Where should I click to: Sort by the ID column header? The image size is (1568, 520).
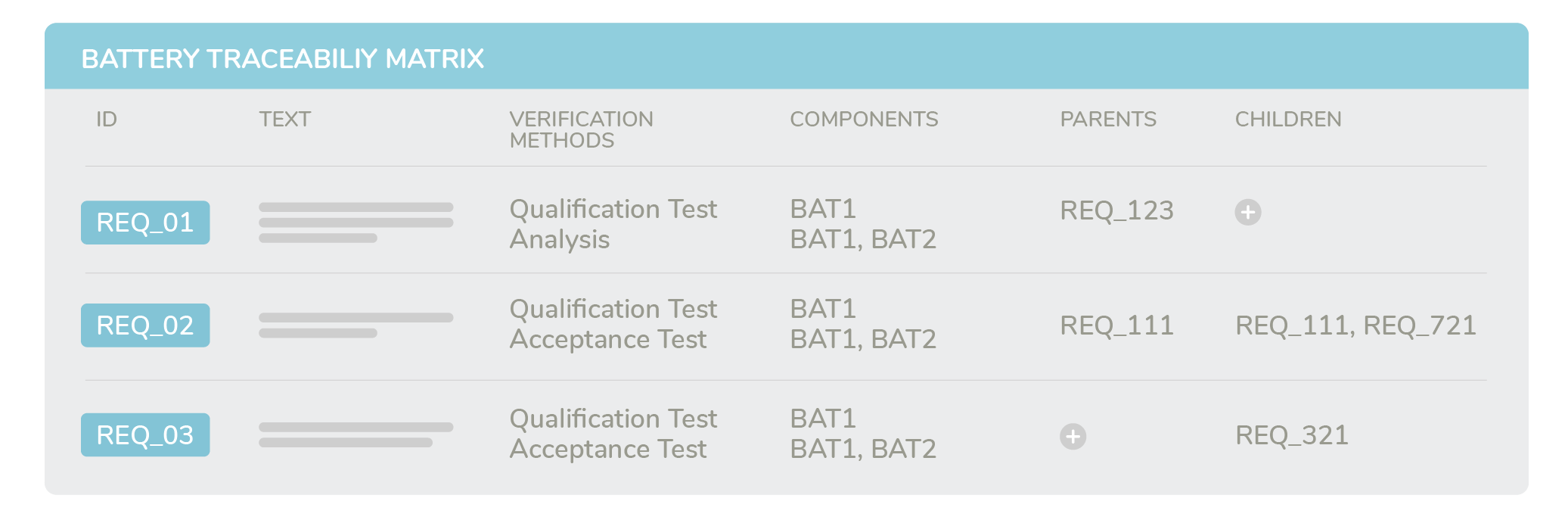tap(107, 119)
